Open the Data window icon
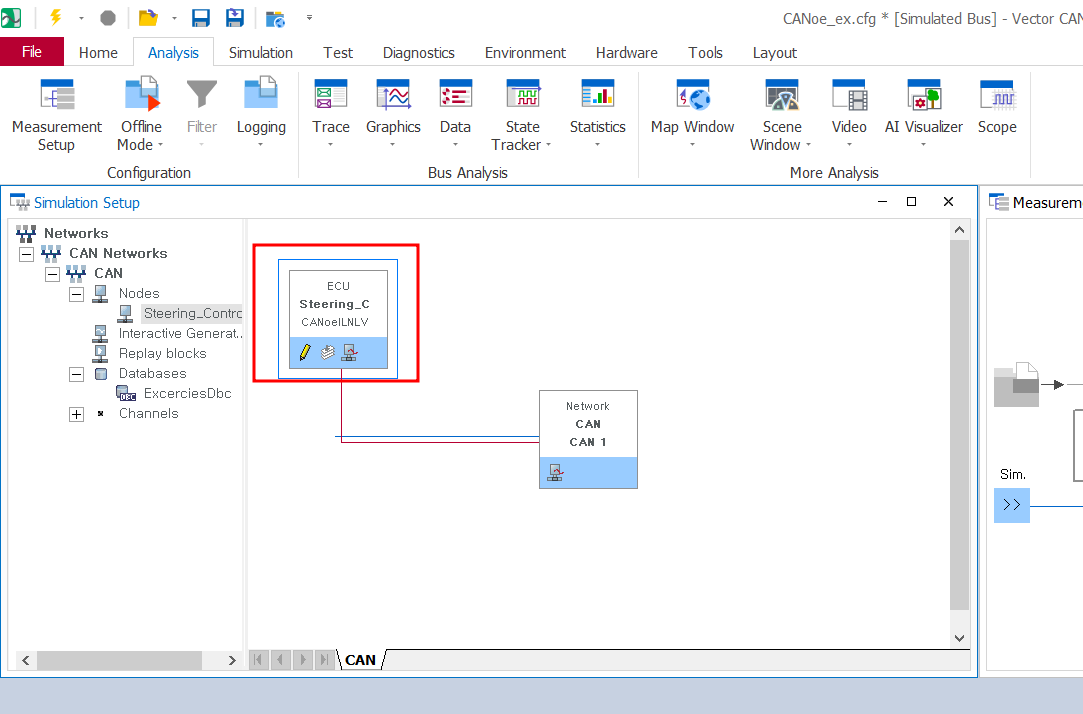The height and width of the screenshot is (714, 1083). [x=455, y=95]
